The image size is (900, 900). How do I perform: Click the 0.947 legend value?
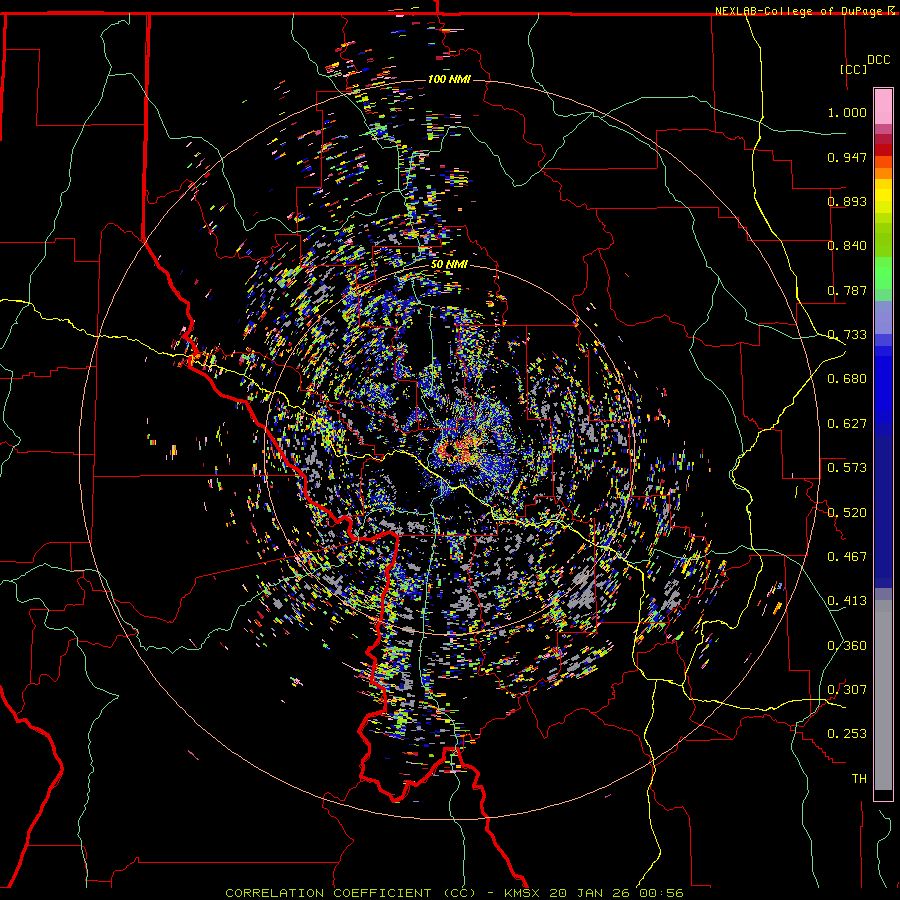click(847, 157)
